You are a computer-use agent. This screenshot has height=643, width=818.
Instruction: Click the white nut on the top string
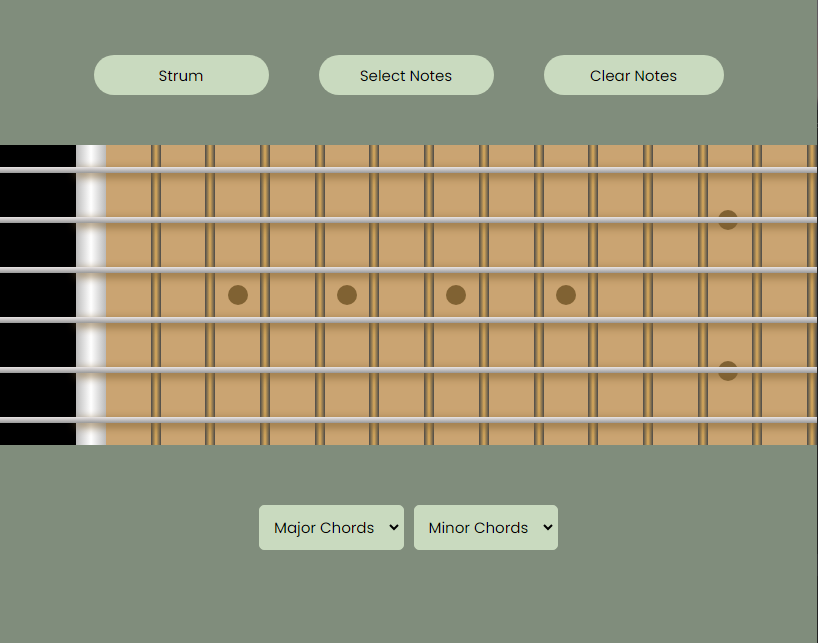tap(91, 170)
